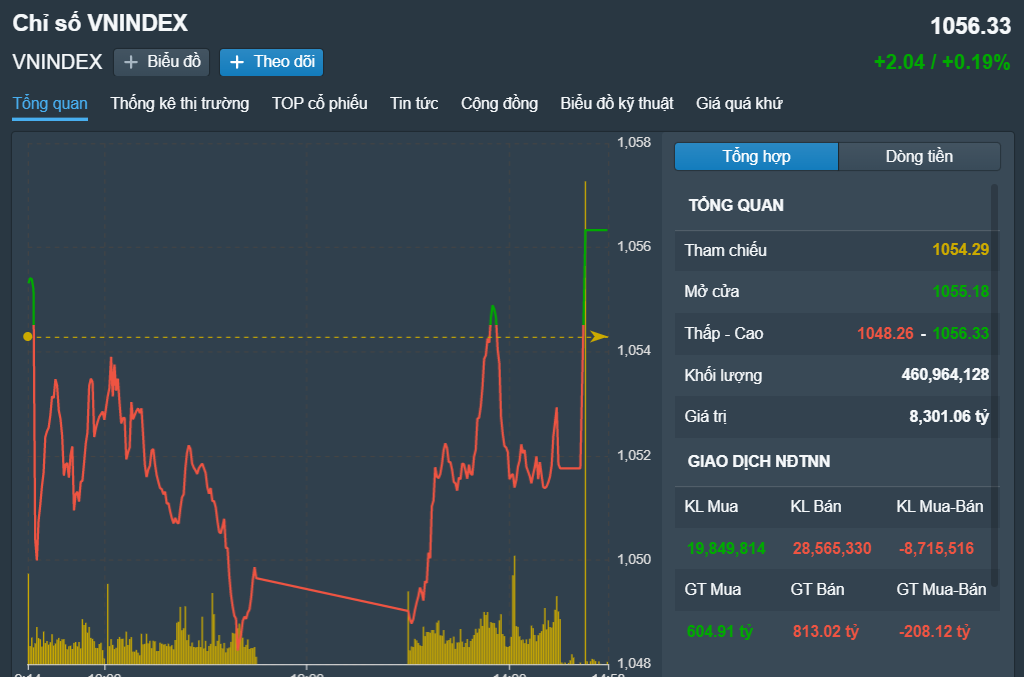Click the KL Mua-Bán value -8,715,516

935,548
